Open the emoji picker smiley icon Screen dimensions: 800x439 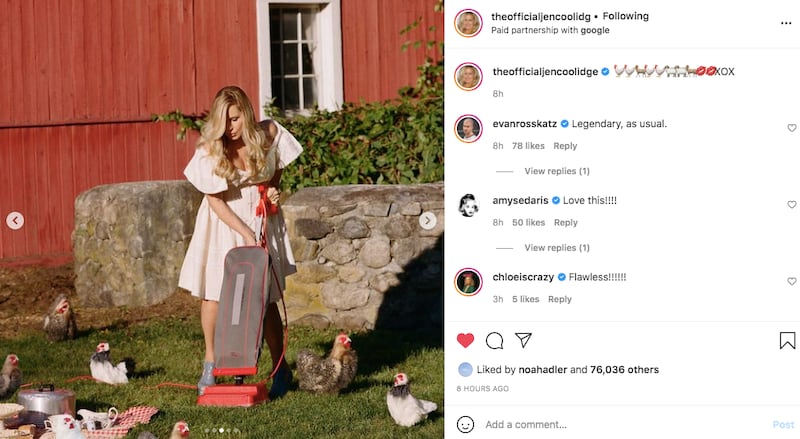[x=465, y=424]
